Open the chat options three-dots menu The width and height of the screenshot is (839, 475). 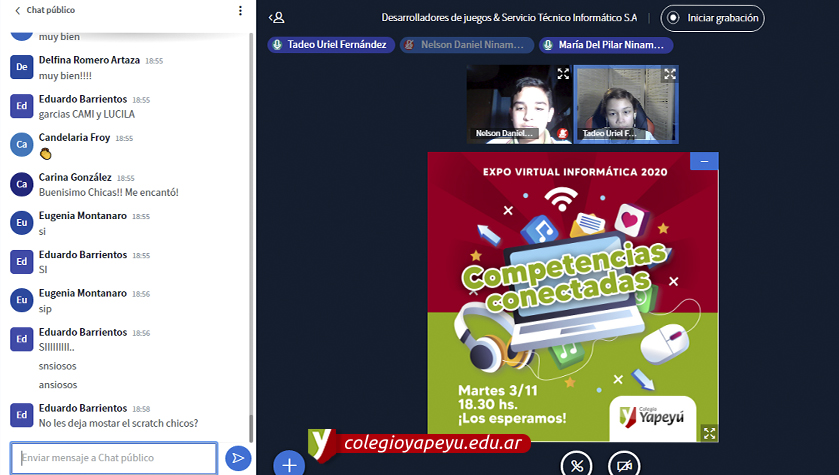240,11
